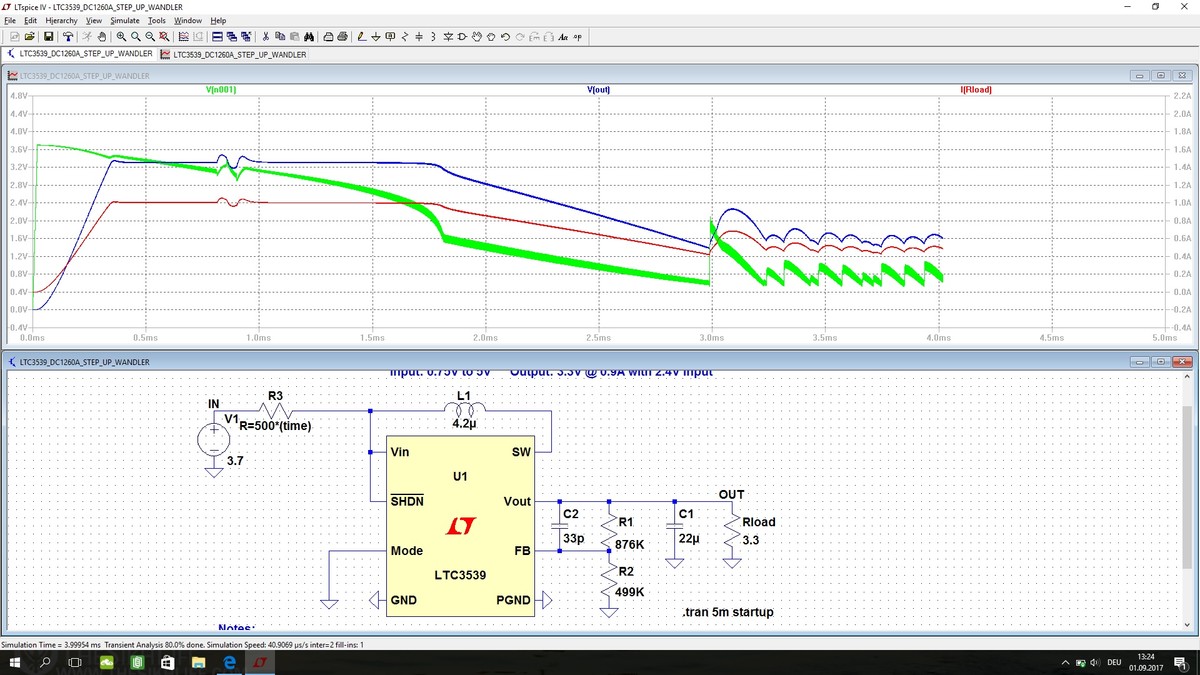Place an inductor from the toolbar
This screenshot has height=675, width=1200.
point(433,37)
